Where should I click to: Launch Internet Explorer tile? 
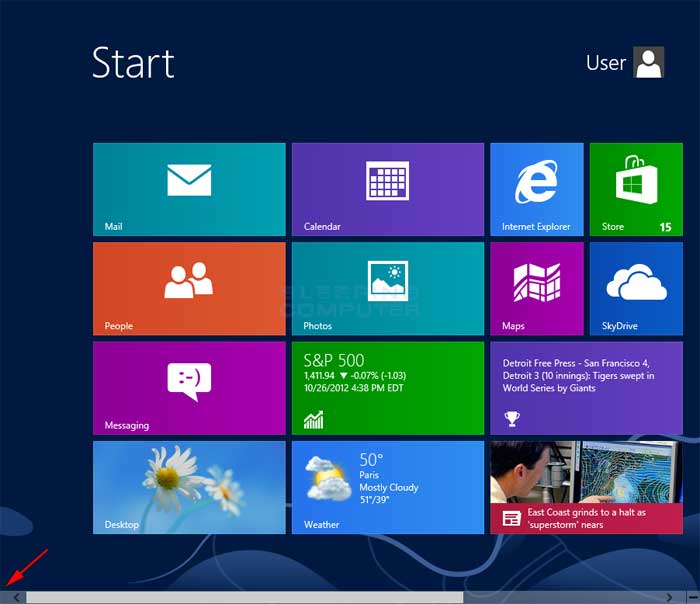pos(537,189)
